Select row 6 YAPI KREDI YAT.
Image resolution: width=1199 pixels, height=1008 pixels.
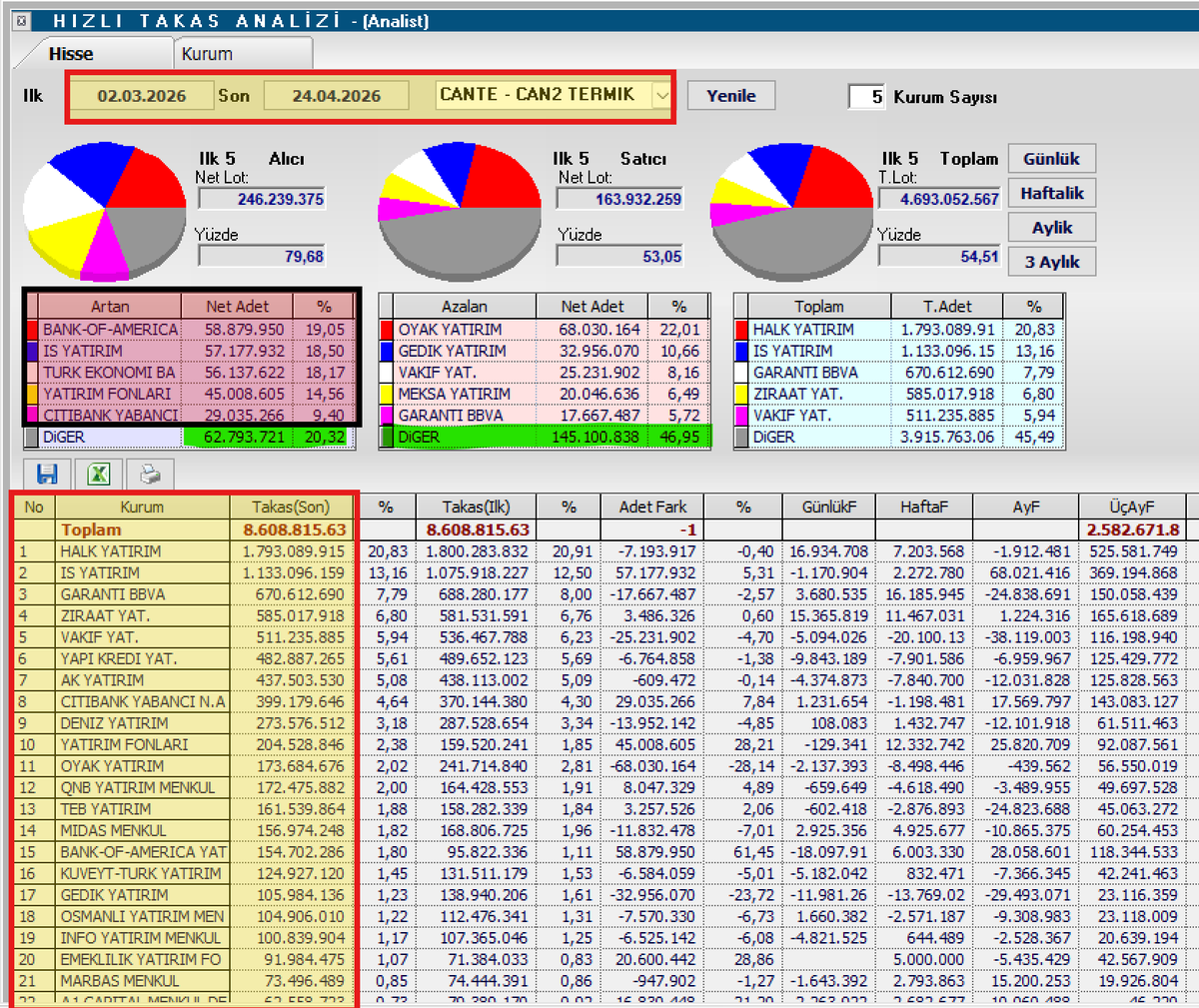598,658
